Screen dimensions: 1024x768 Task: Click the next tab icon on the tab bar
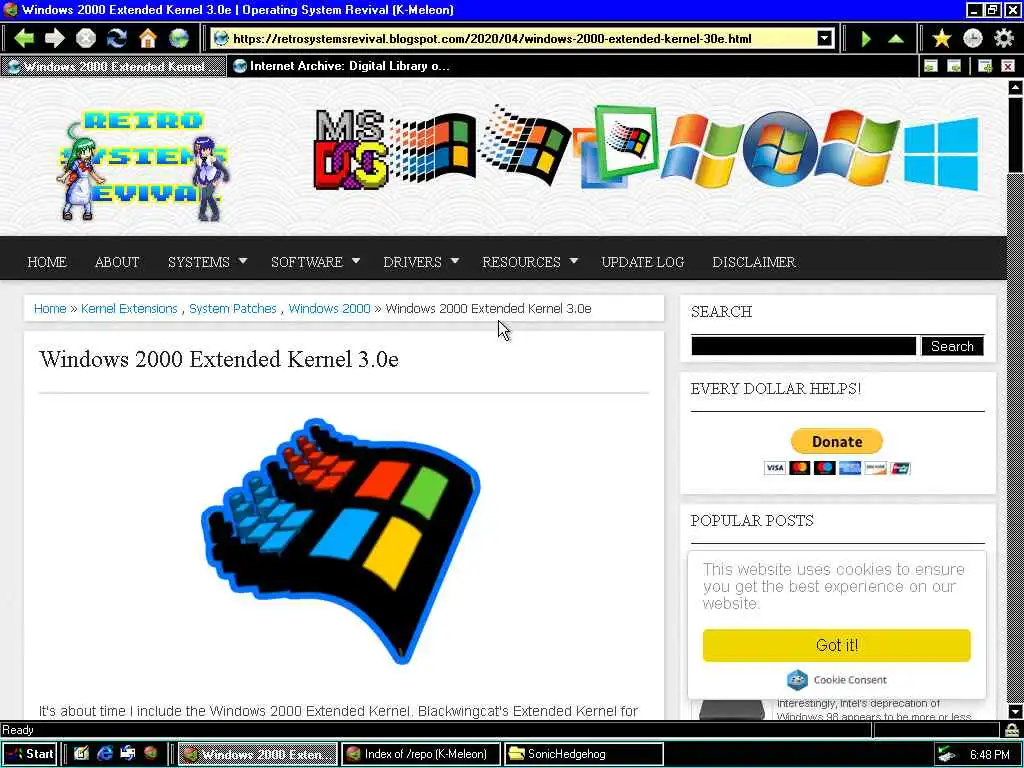tap(954, 66)
